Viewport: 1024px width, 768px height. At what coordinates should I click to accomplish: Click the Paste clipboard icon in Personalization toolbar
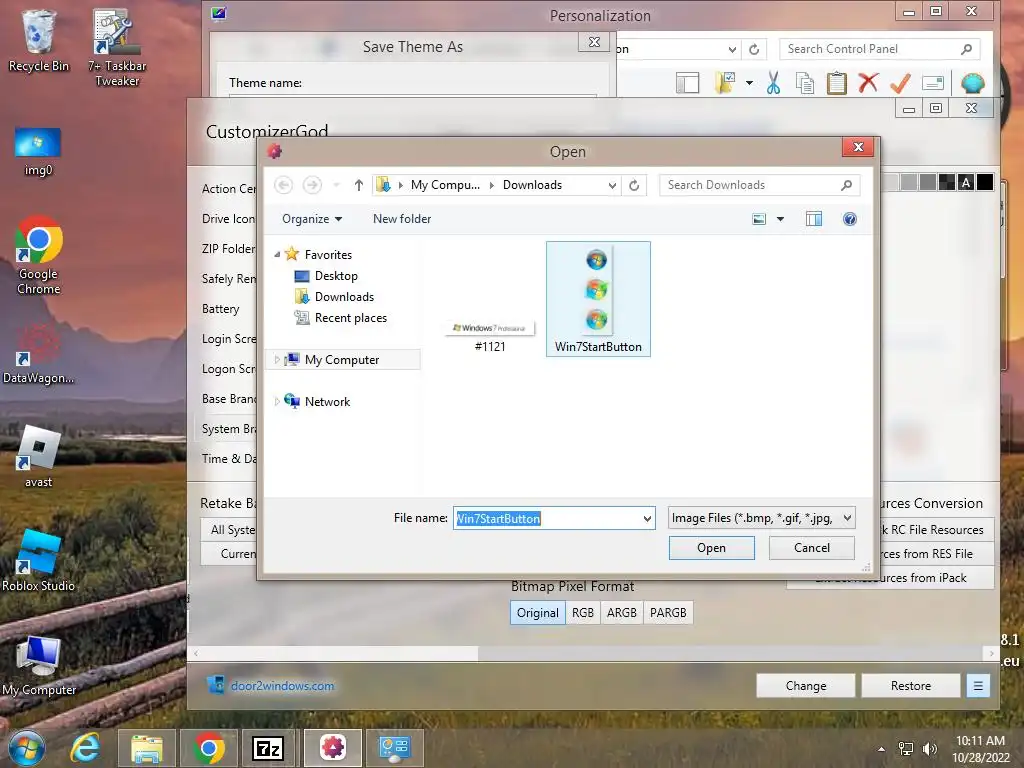click(837, 83)
